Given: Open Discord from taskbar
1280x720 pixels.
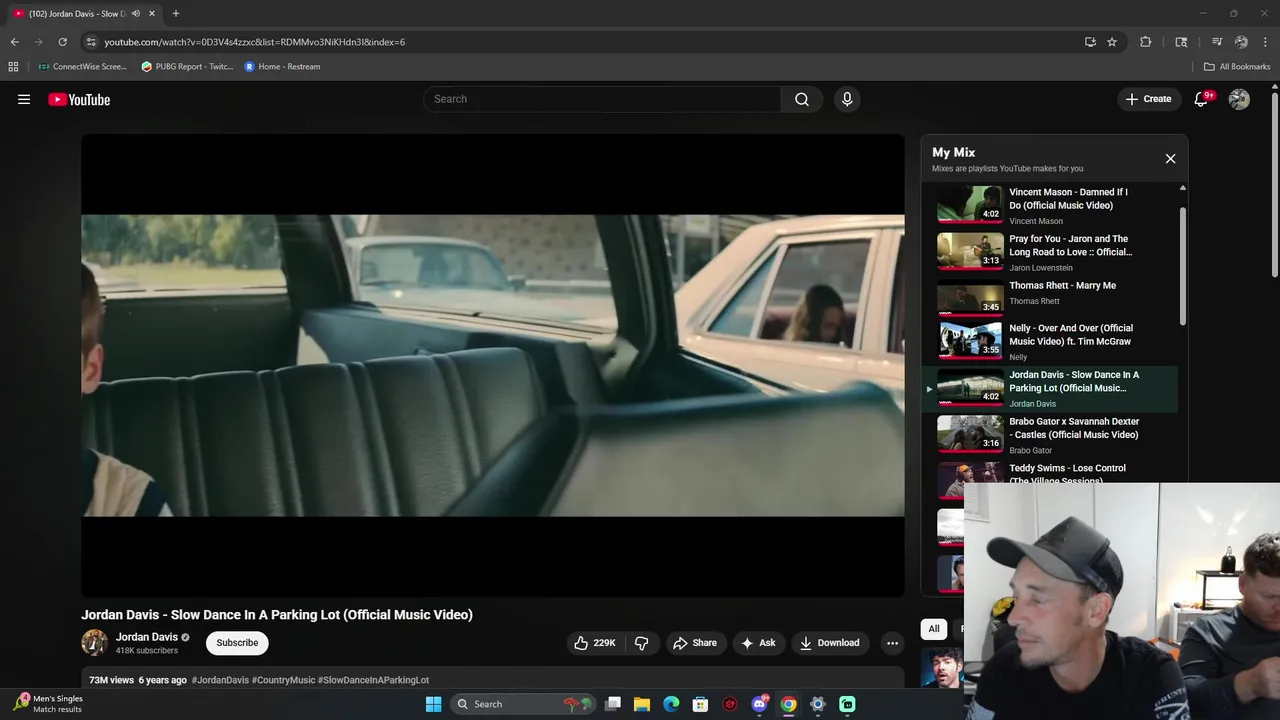Looking at the screenshot, I should pyautogui.click(x=759, y=704).
